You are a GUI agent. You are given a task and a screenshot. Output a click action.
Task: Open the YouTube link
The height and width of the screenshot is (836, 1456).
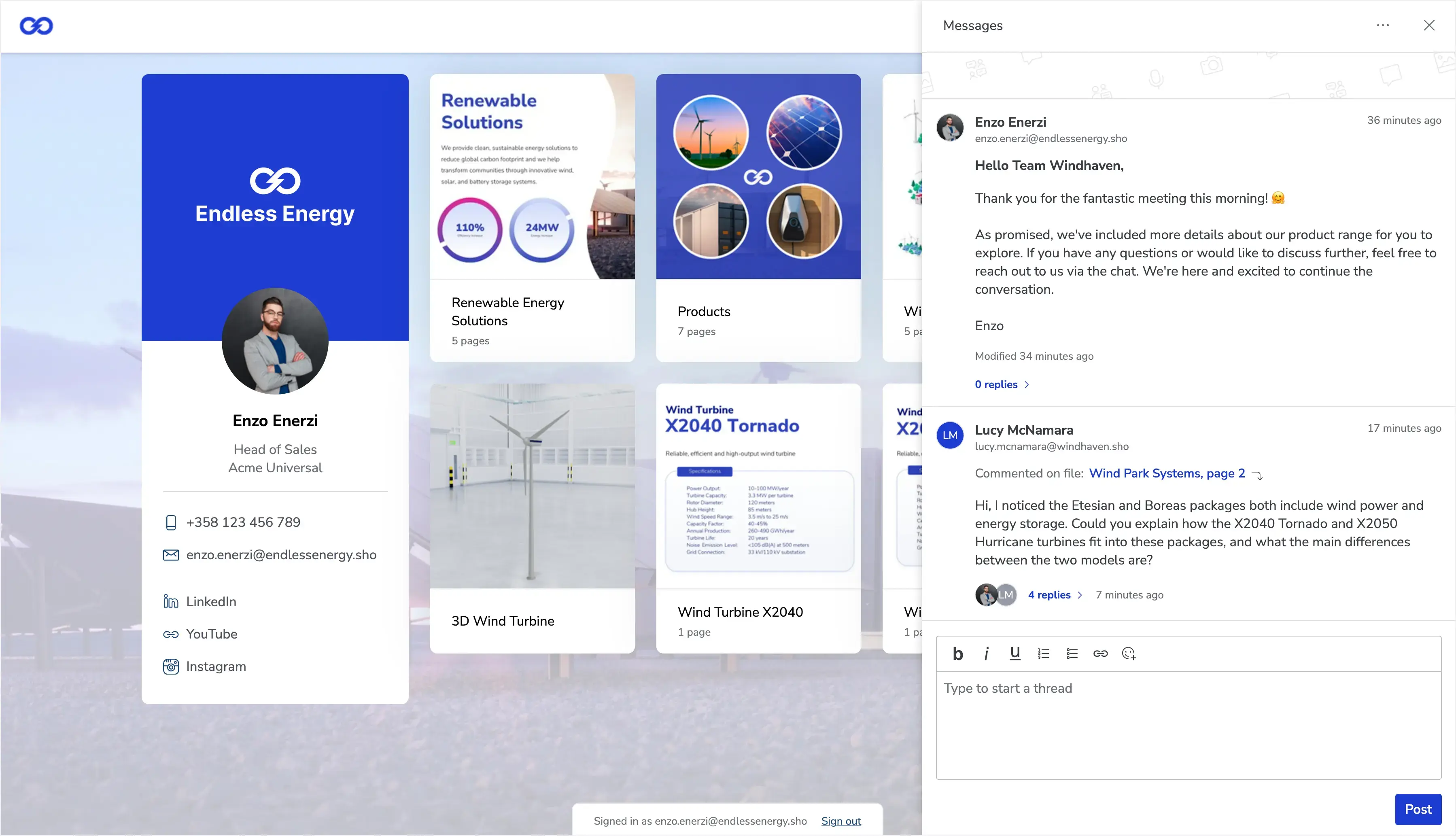tap(211, 634)
